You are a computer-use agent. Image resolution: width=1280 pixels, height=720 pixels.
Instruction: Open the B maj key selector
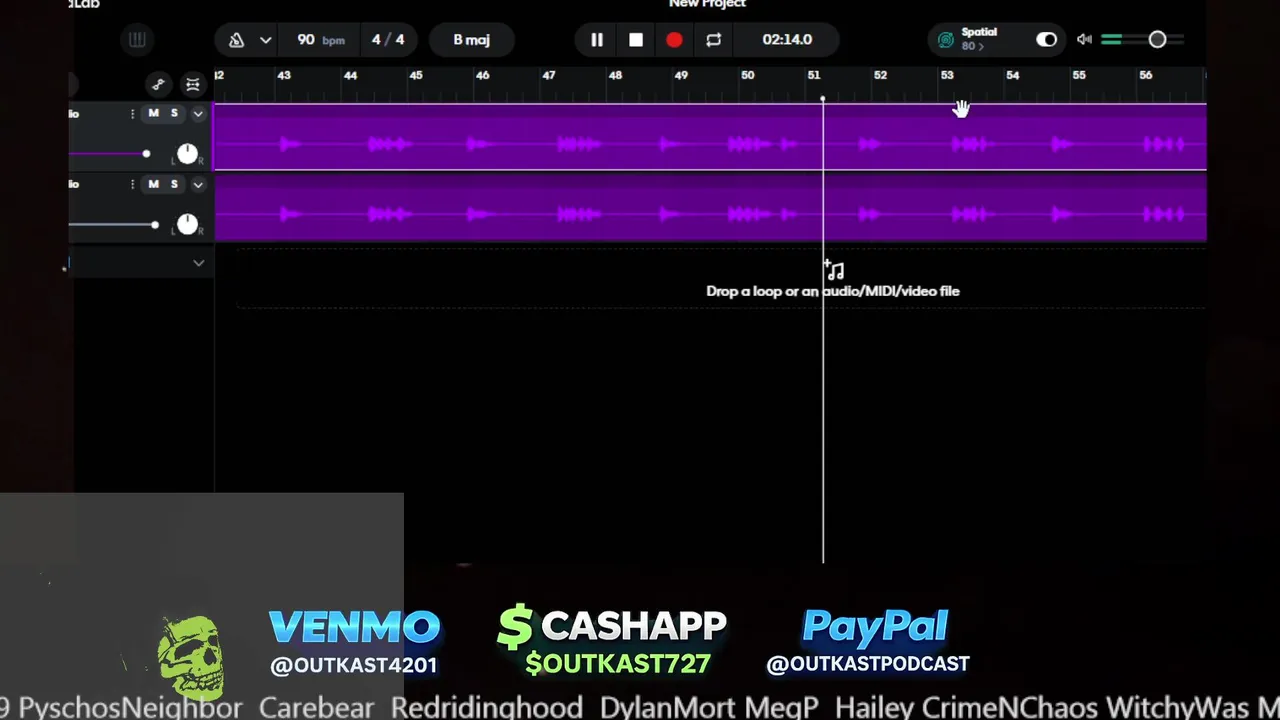471,40
